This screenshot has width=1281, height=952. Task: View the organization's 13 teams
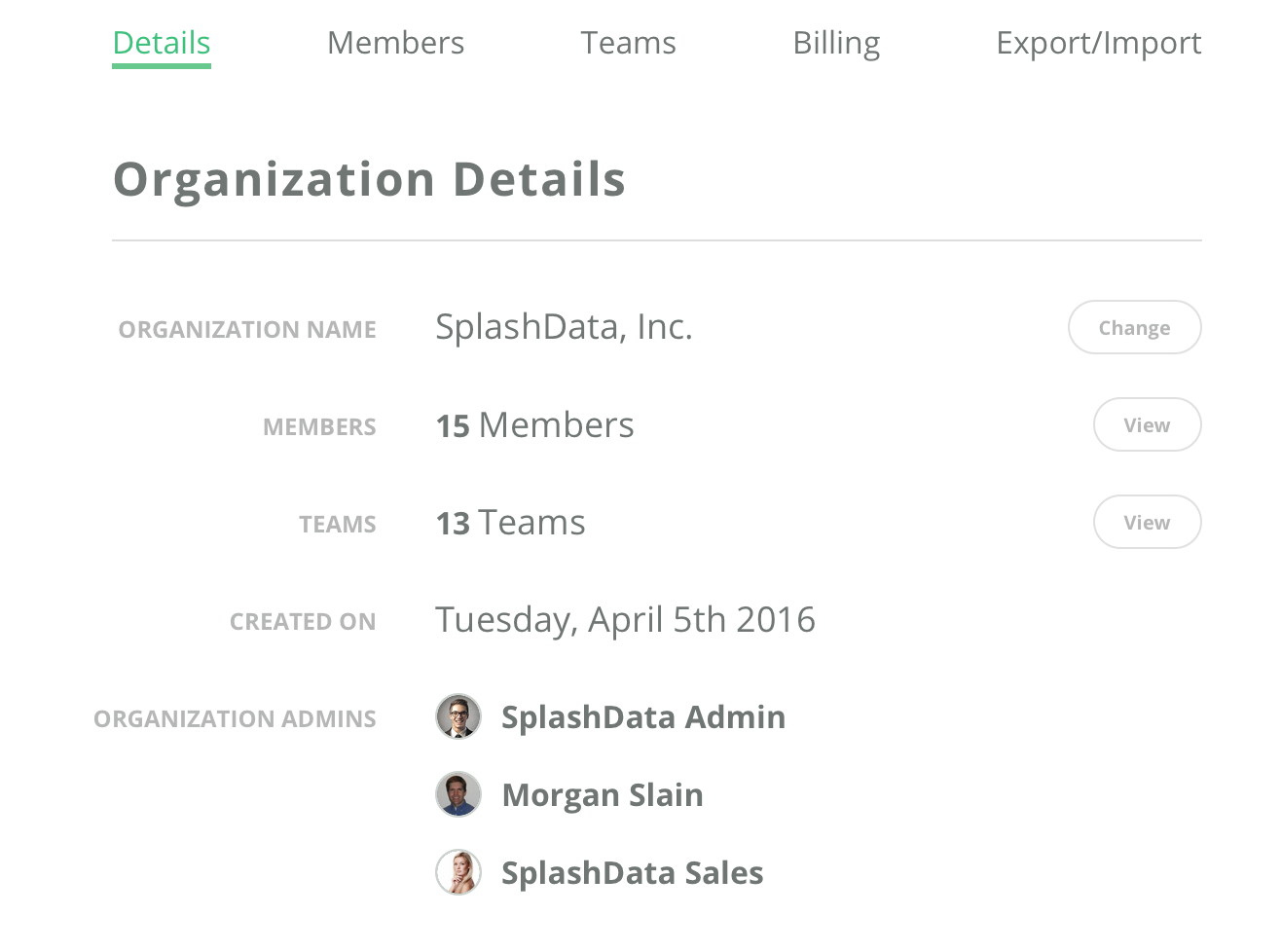click(x=1147, y=522)
